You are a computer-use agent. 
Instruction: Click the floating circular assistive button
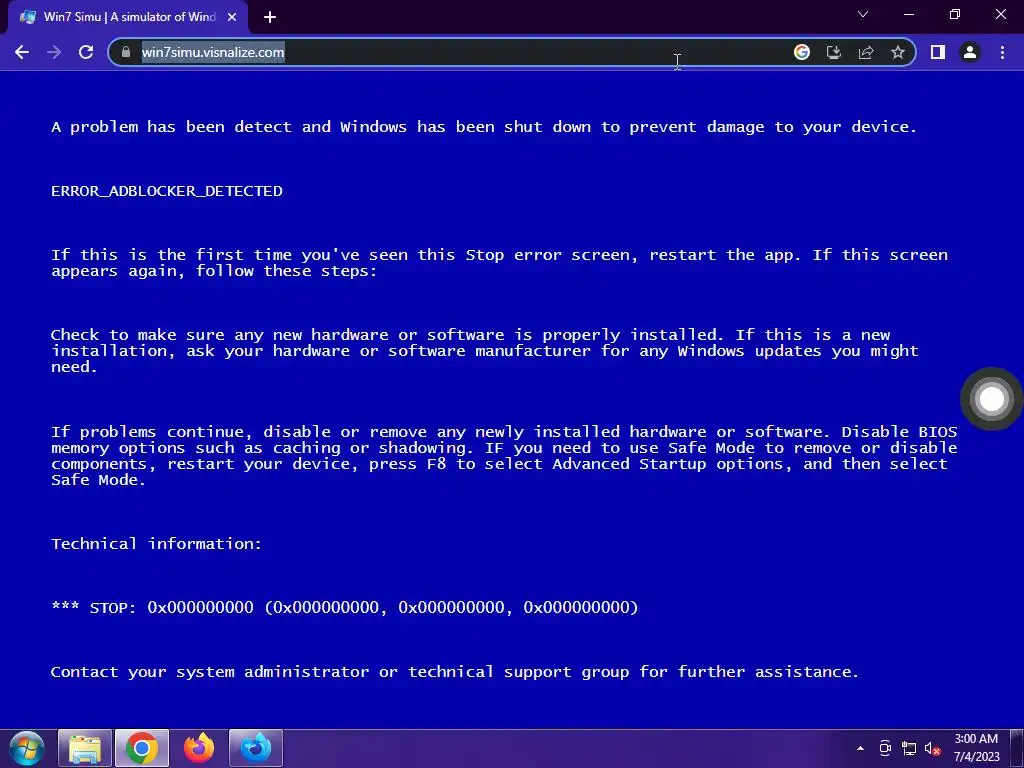991,399
